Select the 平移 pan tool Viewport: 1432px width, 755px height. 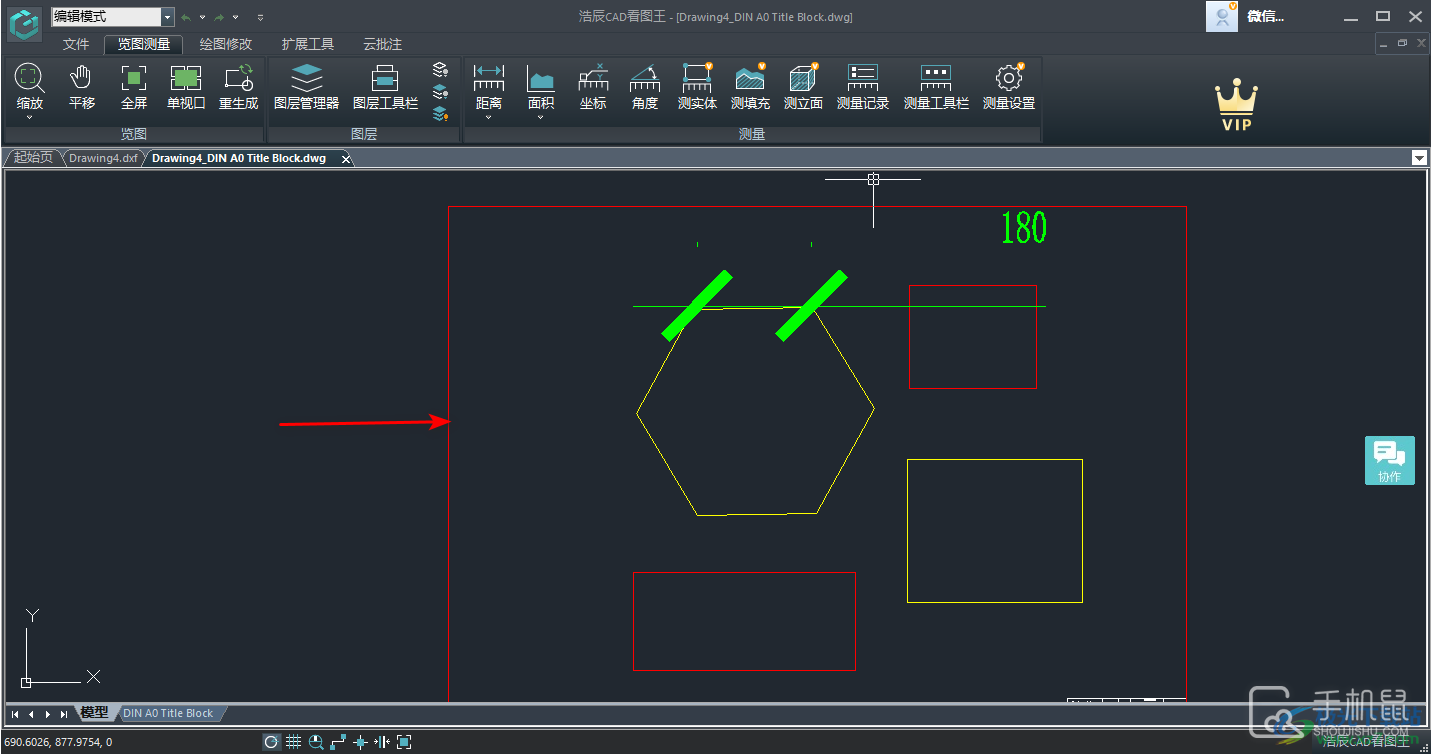[x=82, y=87]
